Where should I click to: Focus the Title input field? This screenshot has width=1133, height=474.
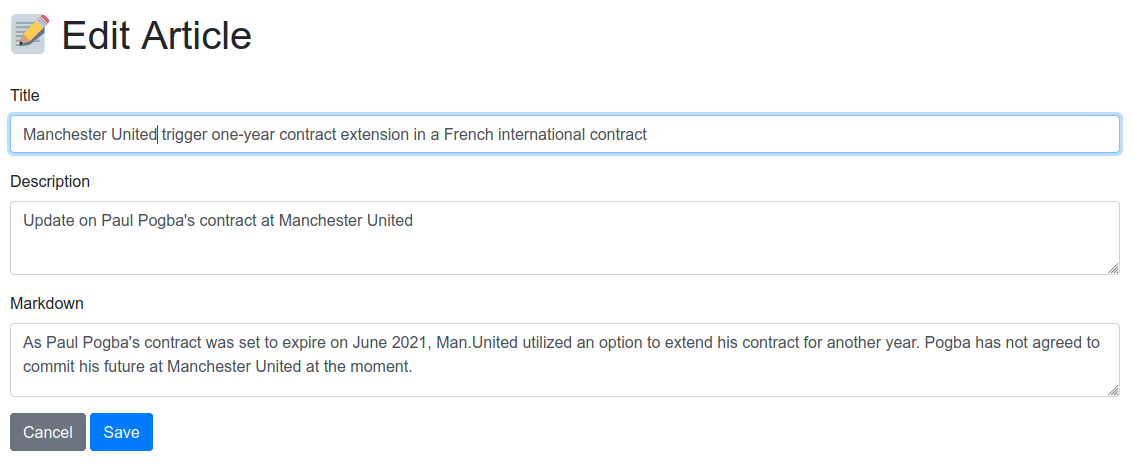click(565, 134)
